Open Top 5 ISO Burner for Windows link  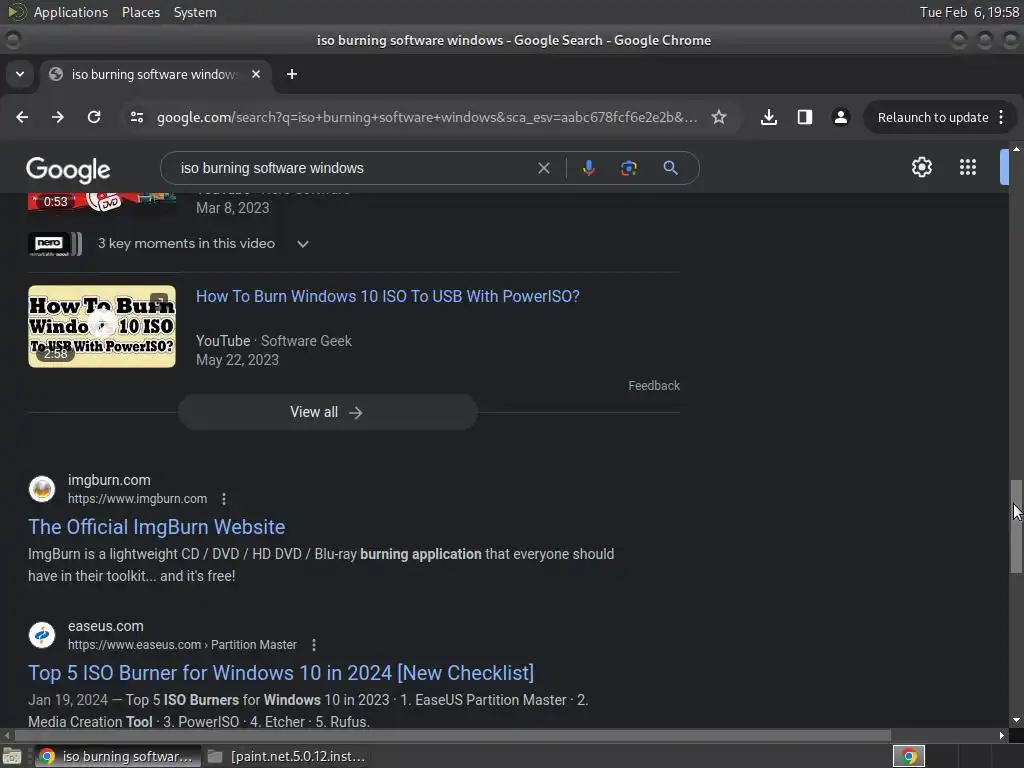click(x=281, y=673)
